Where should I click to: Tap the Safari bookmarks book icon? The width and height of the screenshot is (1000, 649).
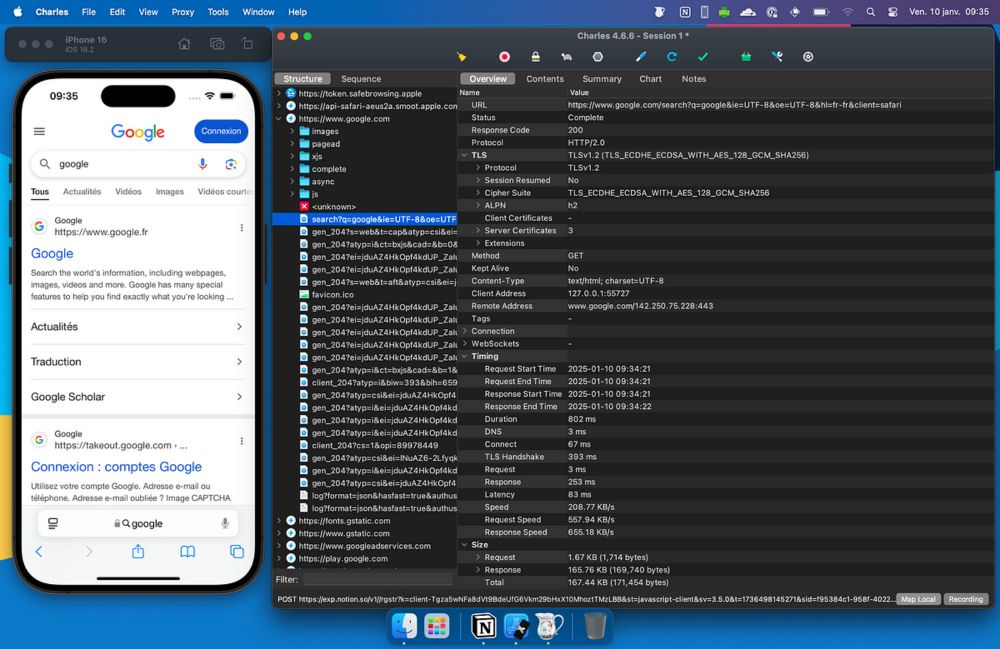(188, 551)
